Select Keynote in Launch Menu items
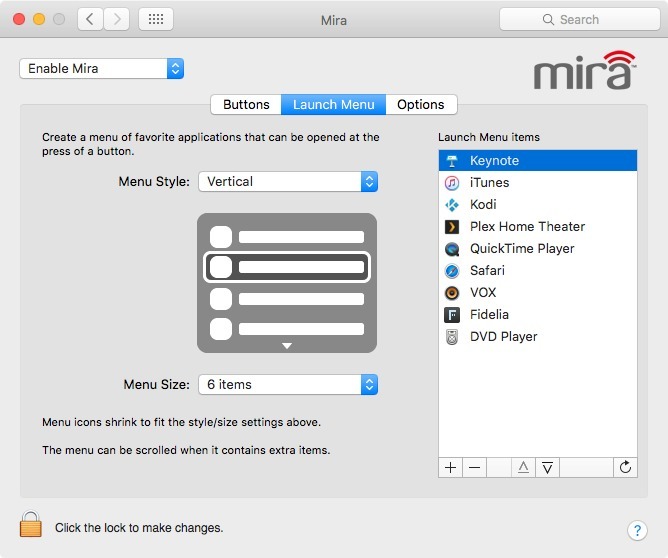Viewport: 668px width, 558px height. [x=538, y=161]
